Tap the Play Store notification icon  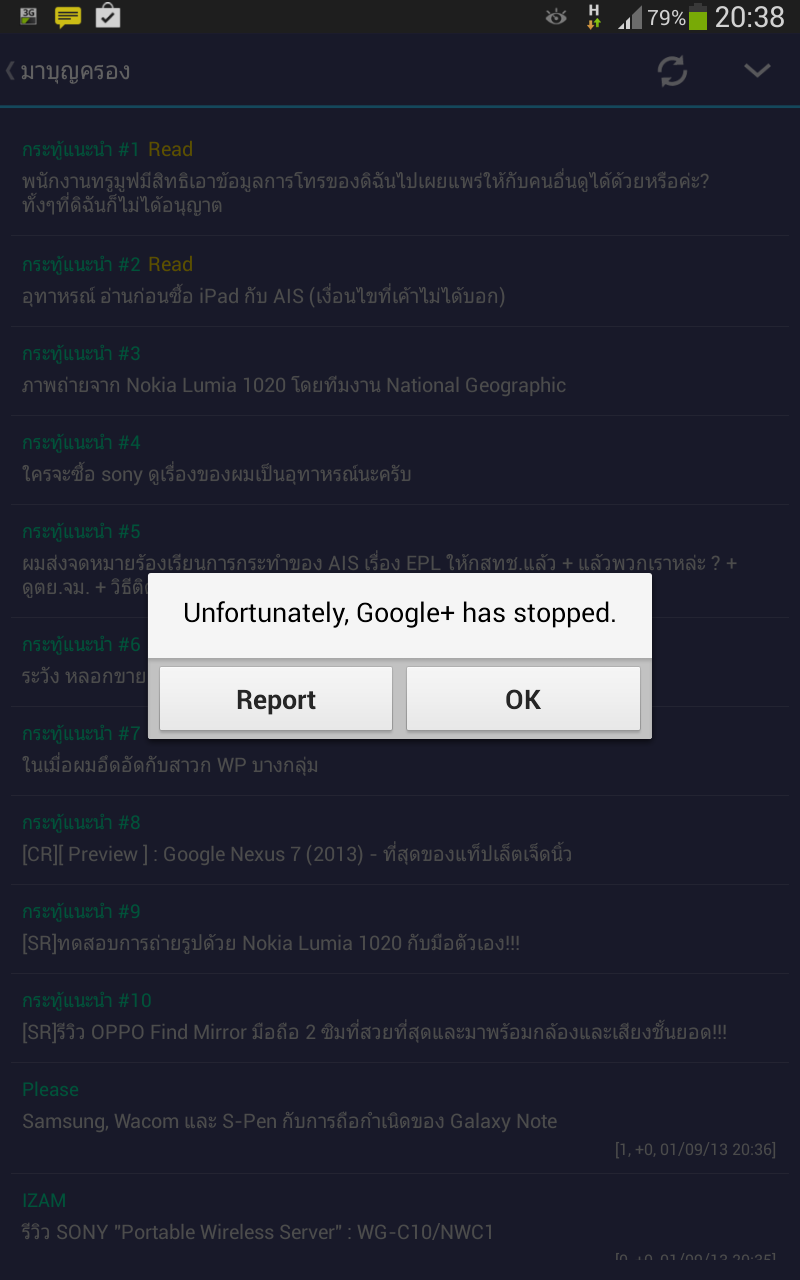coord(107,16)
